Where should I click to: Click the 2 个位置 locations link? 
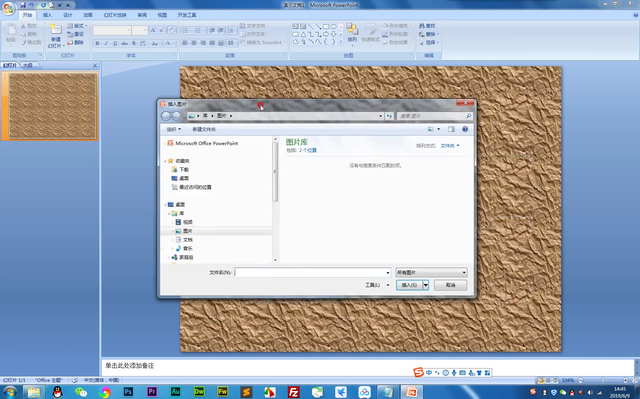(308, 151)
